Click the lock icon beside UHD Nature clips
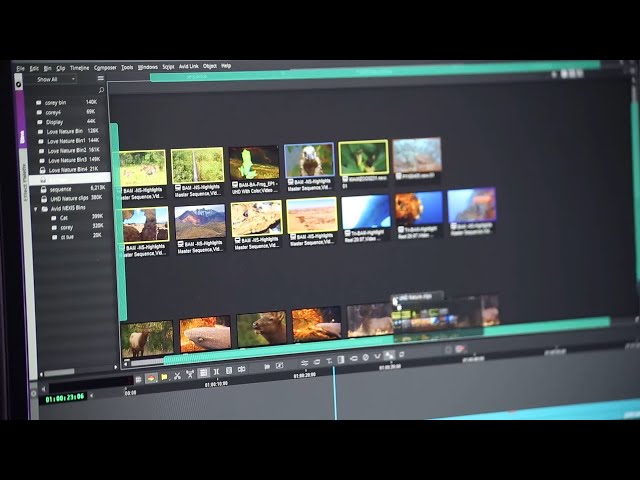 (44, 199)
